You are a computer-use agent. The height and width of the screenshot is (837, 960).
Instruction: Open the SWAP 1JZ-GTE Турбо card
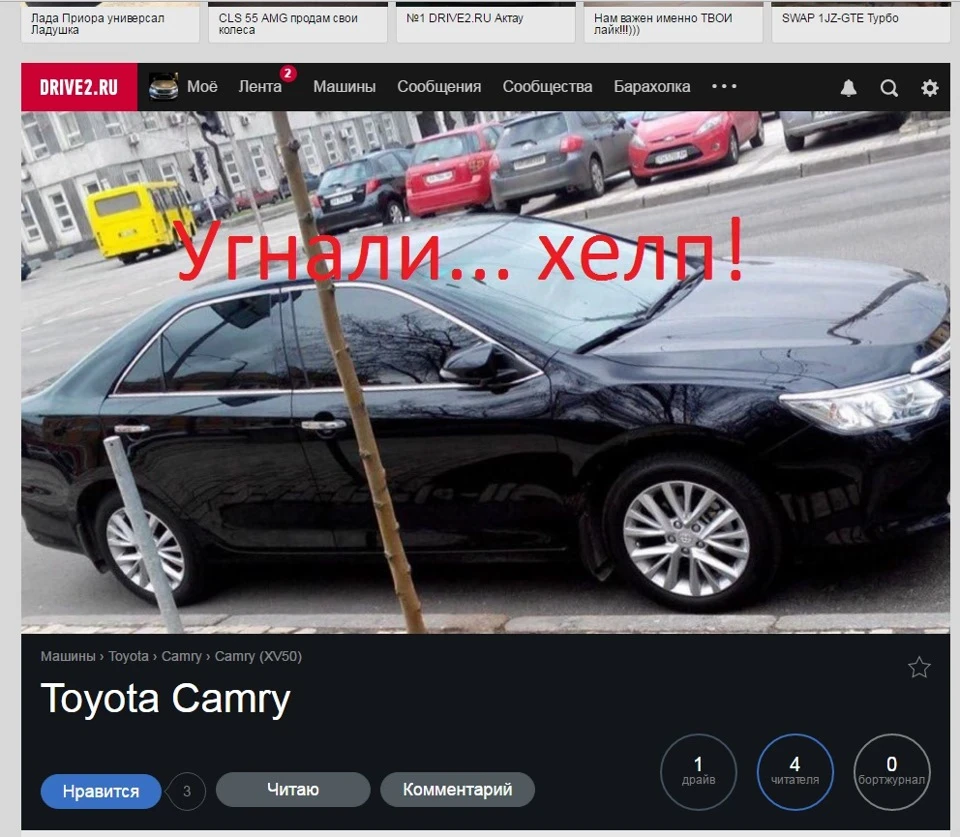(861, 22)
